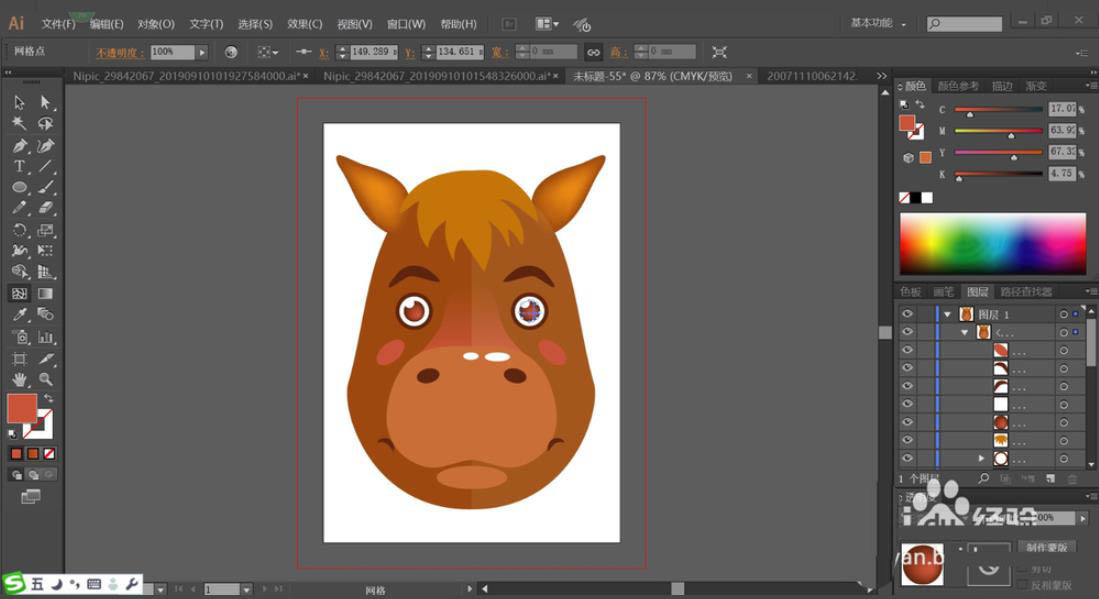Toggle eye icon of the group sublayer under 图层 1
The height and width of the screenshot is (599, 1099).
coord(908,332)
